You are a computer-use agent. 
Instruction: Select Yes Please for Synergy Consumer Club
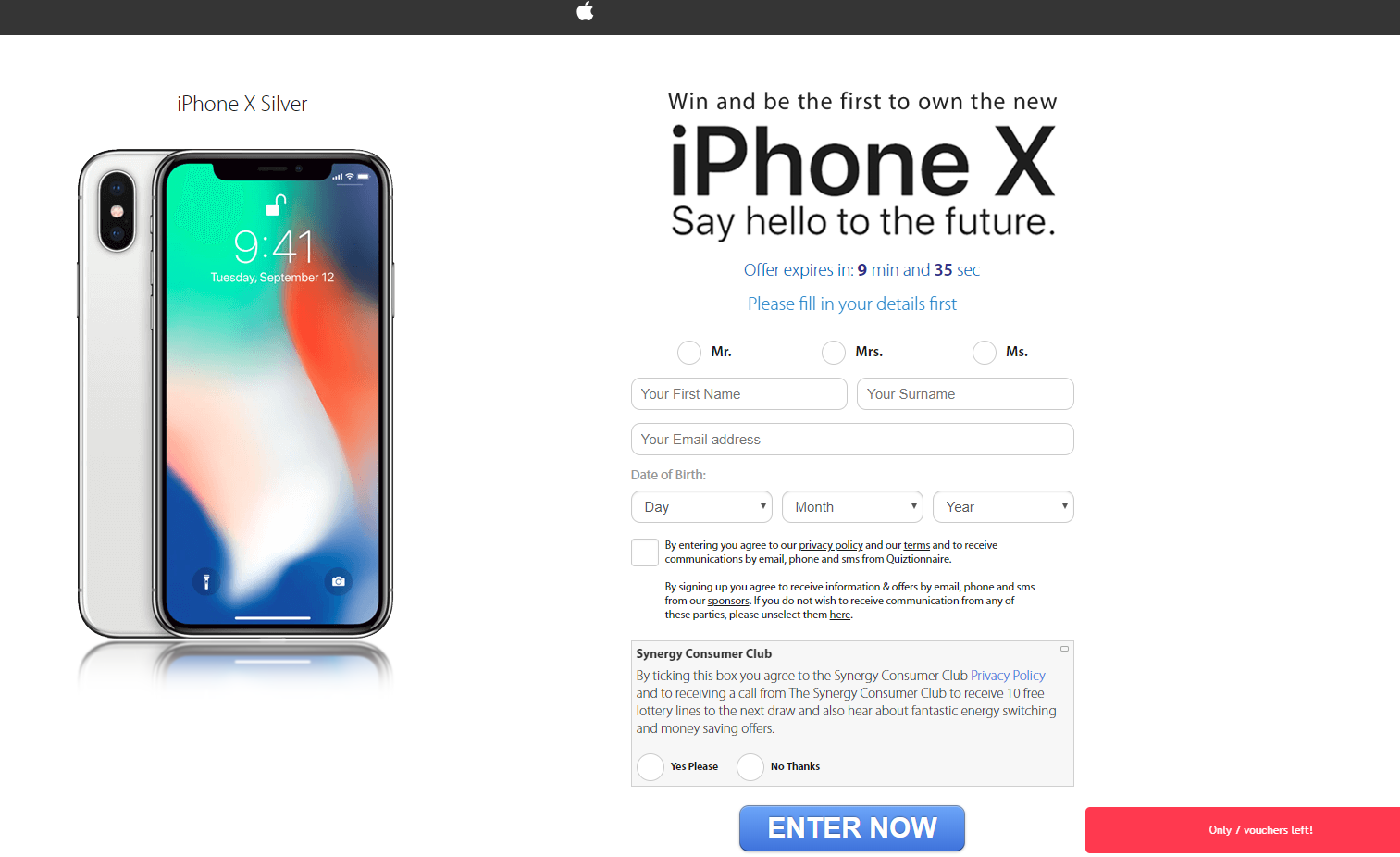(650, 766)
